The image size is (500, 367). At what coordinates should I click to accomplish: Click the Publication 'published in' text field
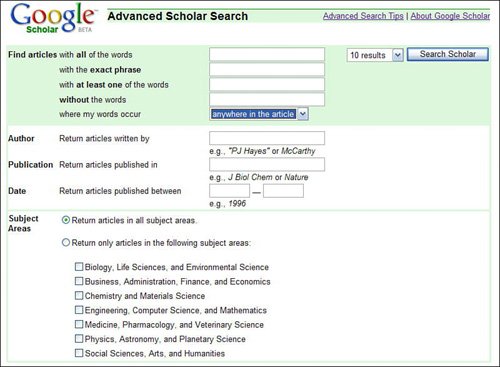(x=267, y=164)
